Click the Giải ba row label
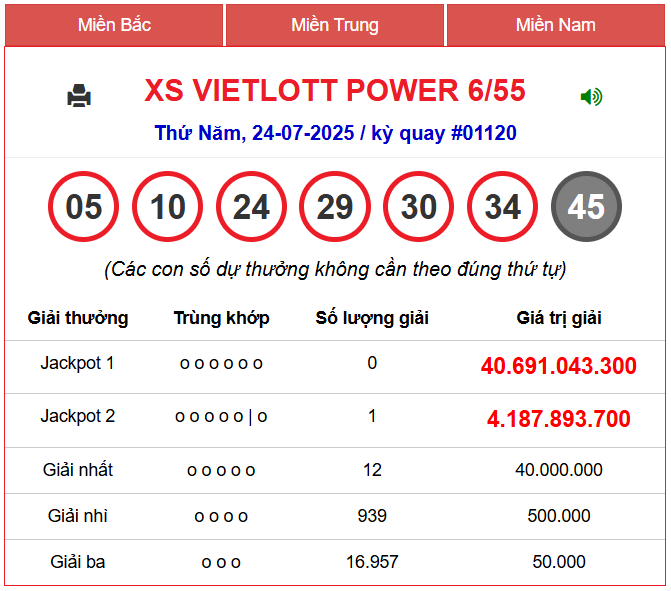Image resolution: width=671 pixels, height=591 pixels. 77,561
